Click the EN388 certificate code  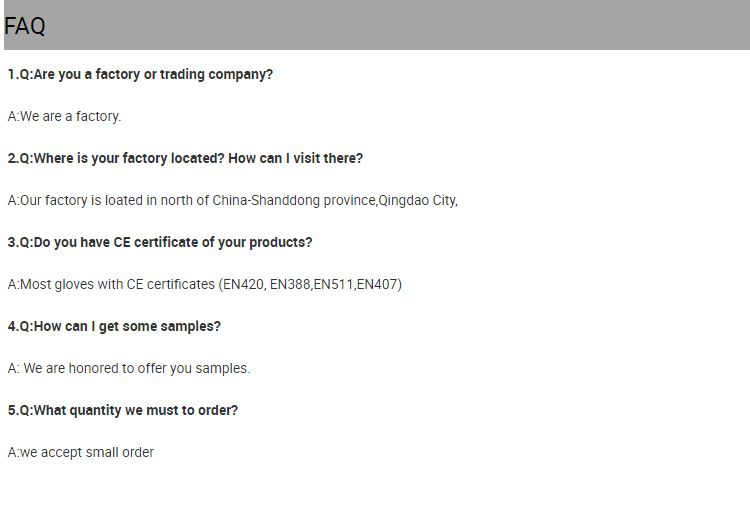(290, 284)
